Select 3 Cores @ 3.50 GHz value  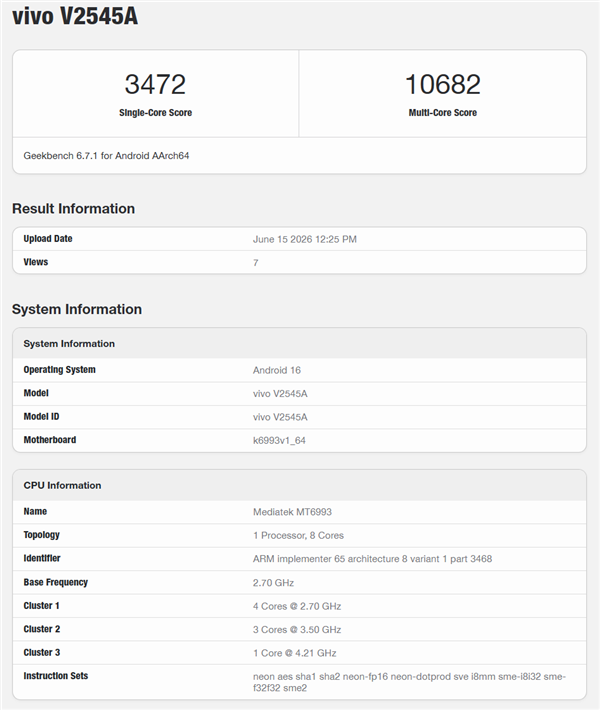[297, 629]
